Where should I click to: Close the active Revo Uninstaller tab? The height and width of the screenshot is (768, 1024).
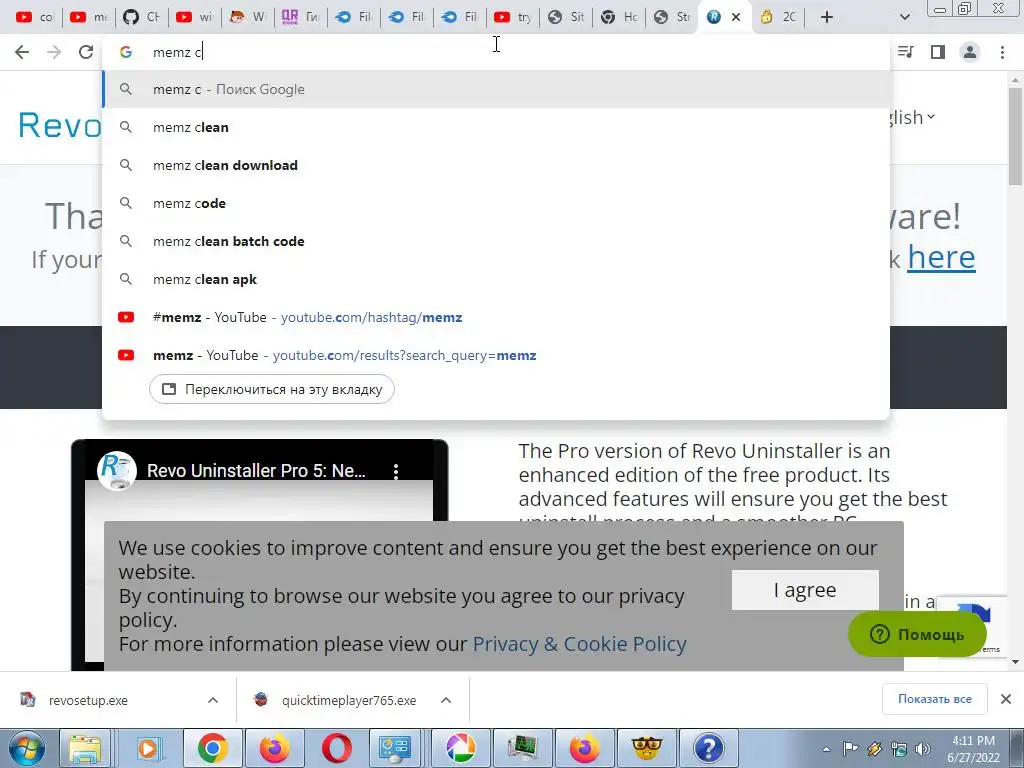[736, 17]
